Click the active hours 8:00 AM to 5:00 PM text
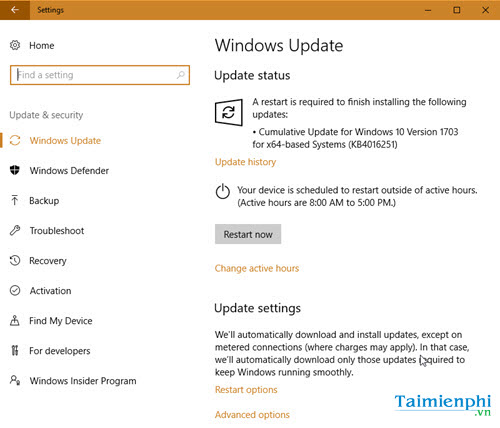 pos(317,203)
